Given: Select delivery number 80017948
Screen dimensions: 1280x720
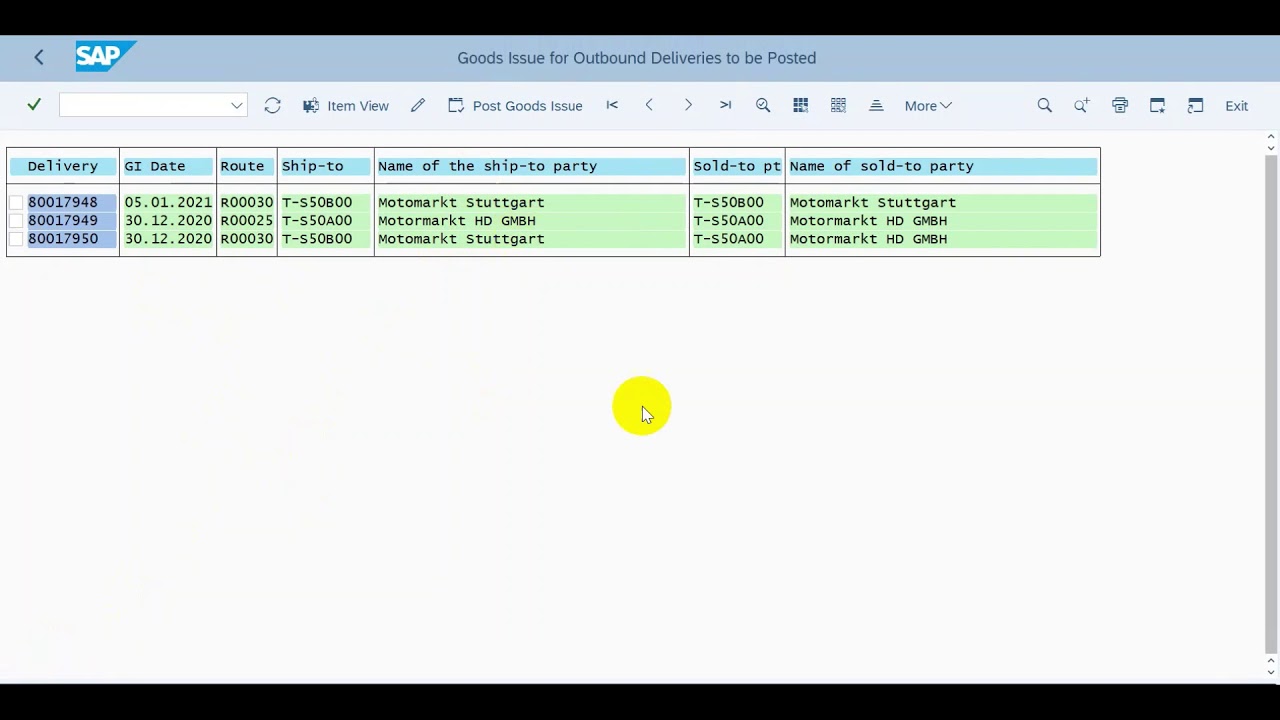Looking at the screenshot, I should (x=63, y=202).
